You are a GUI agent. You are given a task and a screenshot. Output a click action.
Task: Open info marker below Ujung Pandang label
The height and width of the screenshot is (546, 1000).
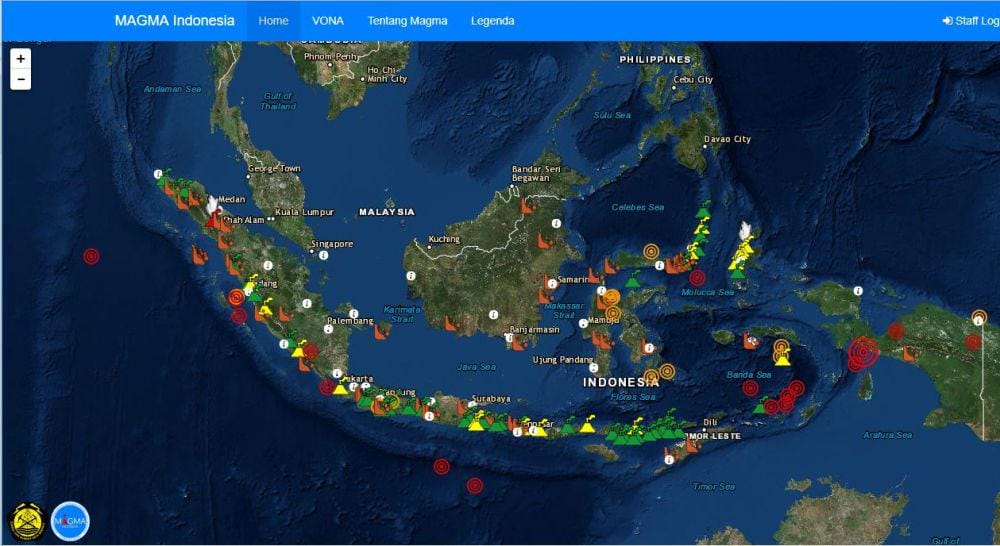tap(594, 368)
